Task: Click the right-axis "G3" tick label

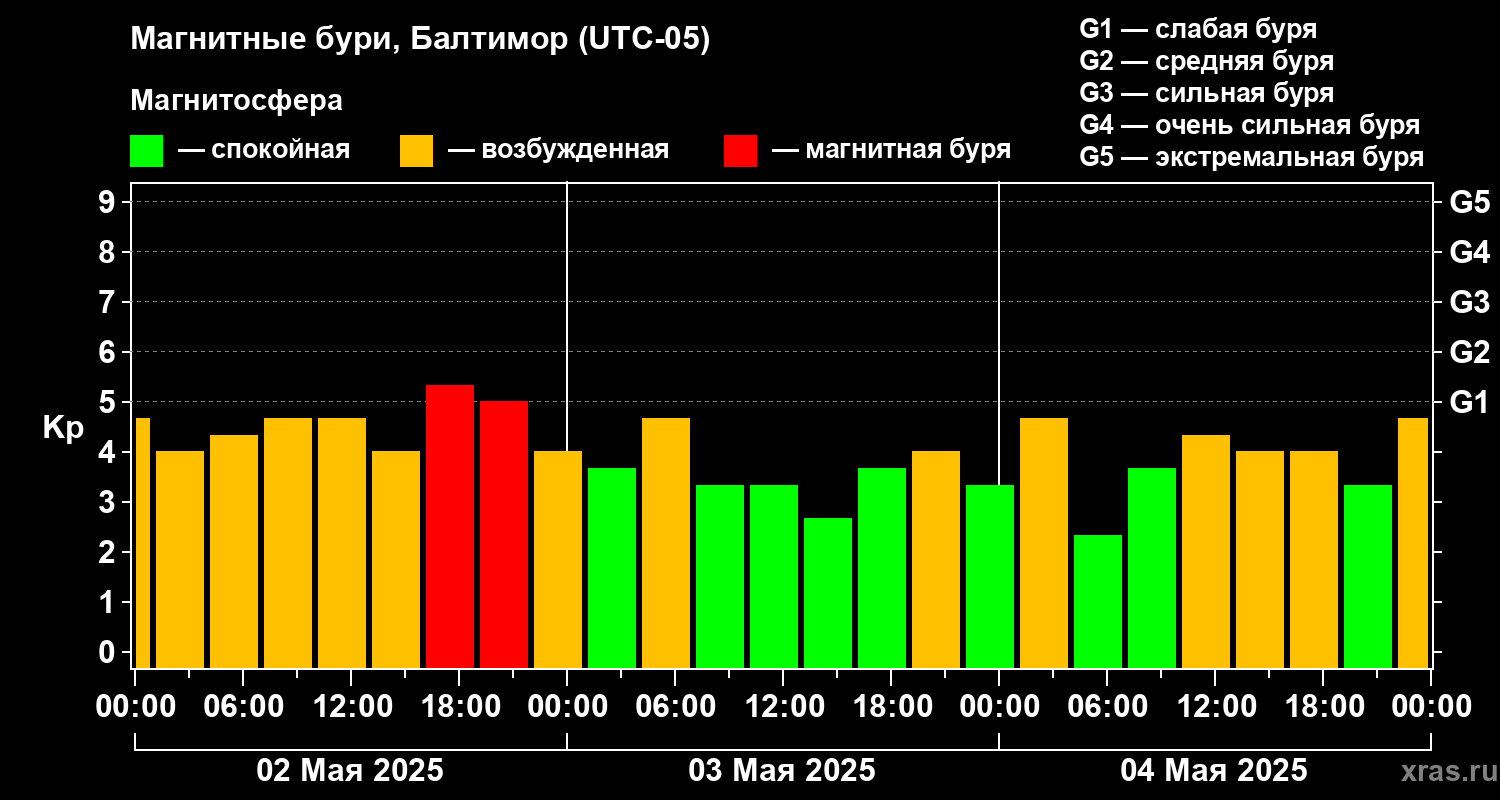Action: pyautogui.click(x=1469, y=302)
